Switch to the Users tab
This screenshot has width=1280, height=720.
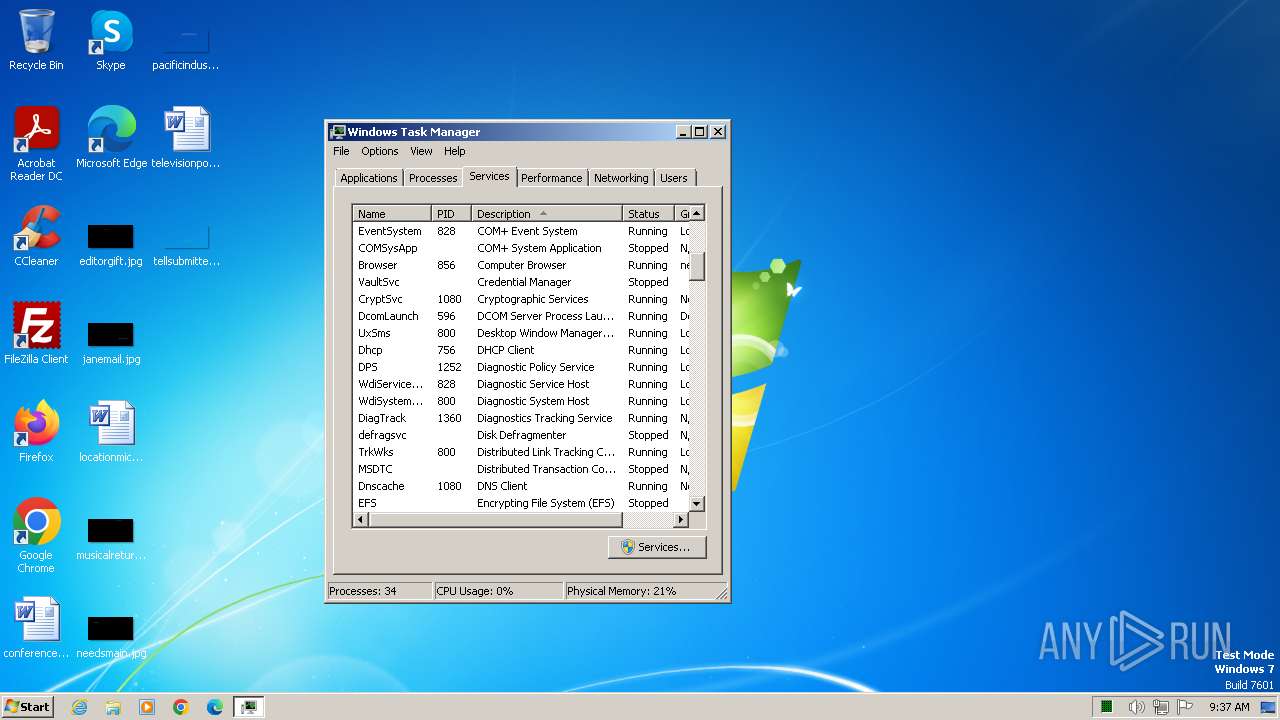[x=674, y=178]
